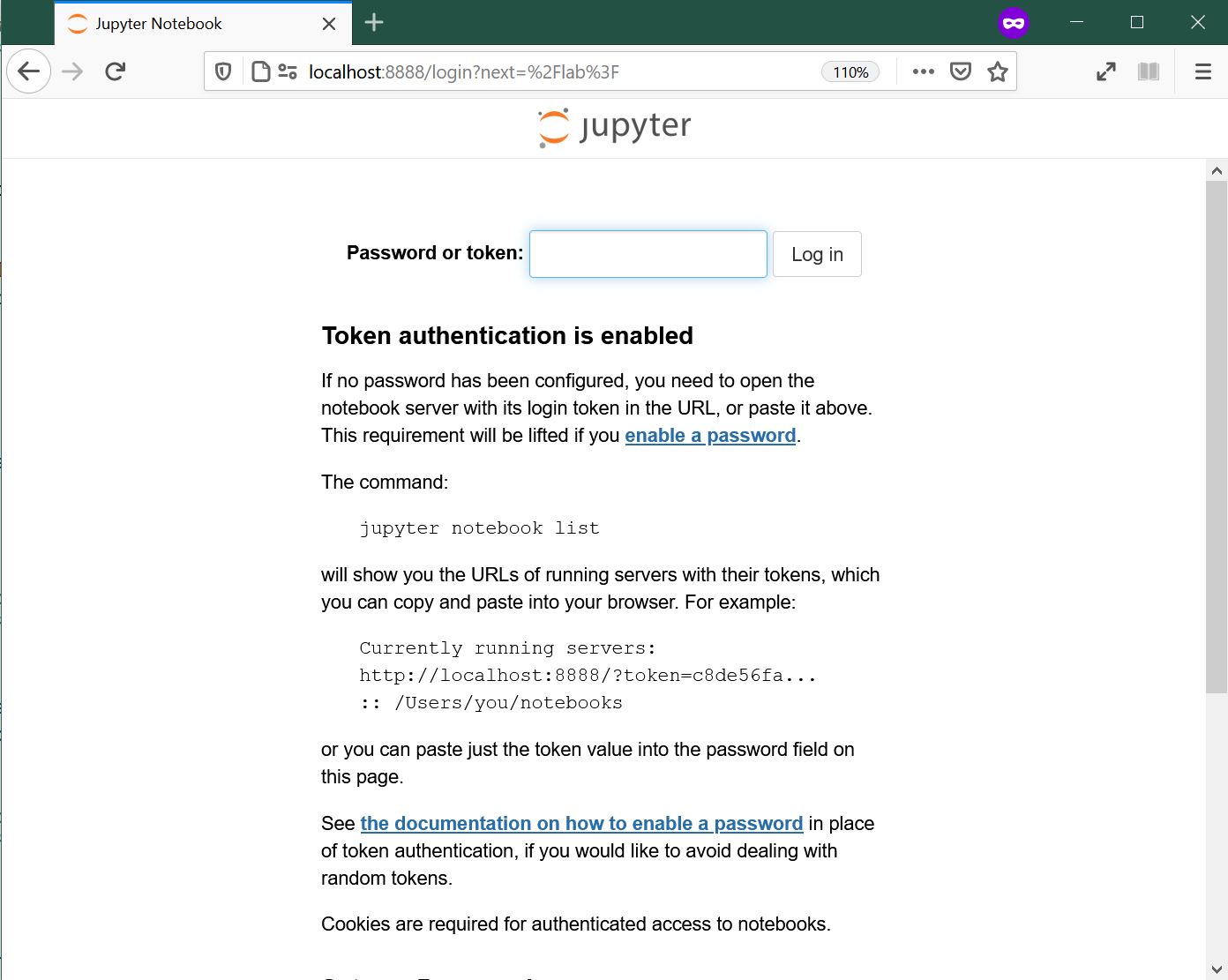Open site permissions controls icon
This screenshot has width=1228, height=980.
287,71
